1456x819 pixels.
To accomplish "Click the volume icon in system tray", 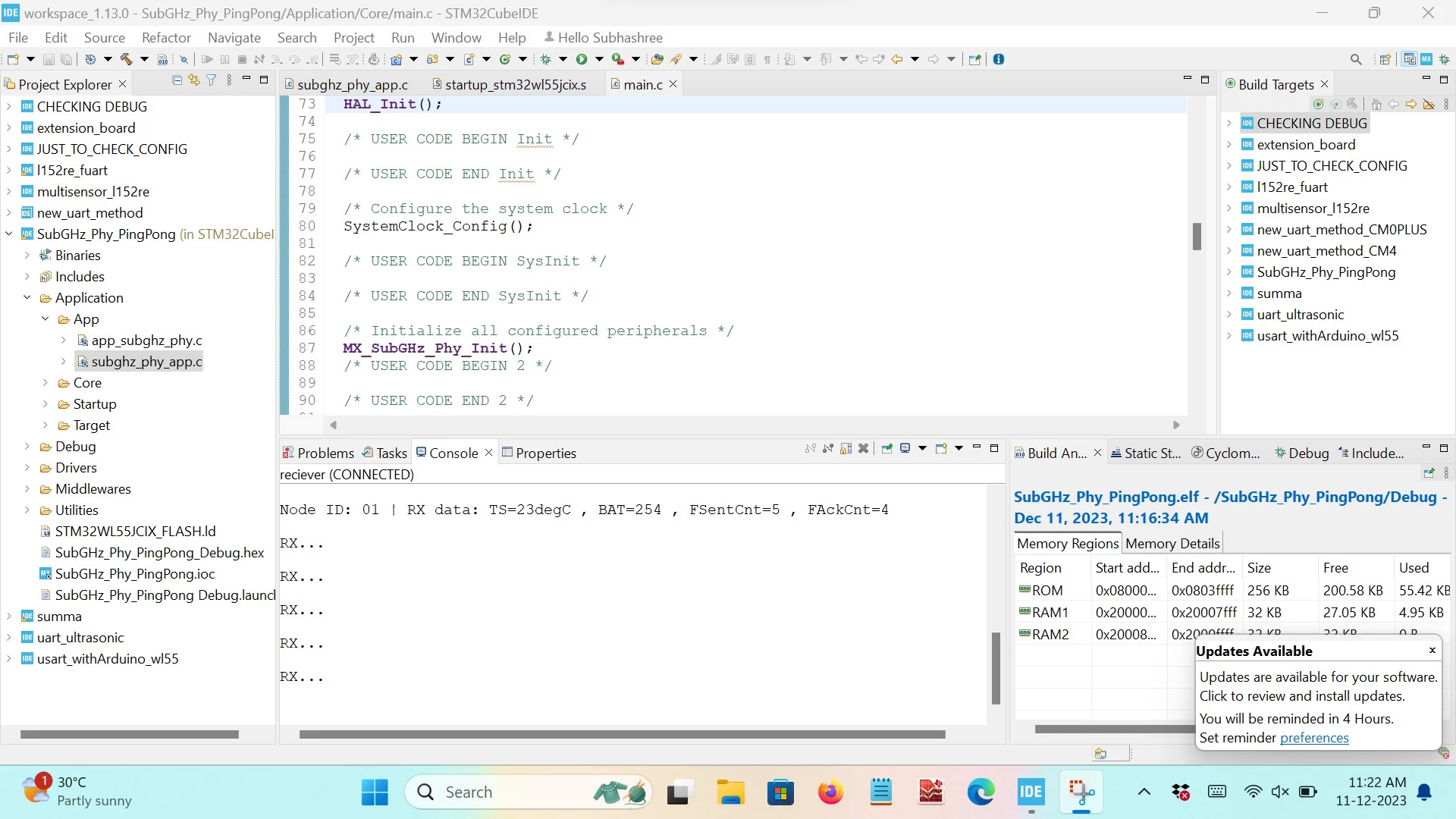I will pyautogui.click(x=1280, y=792).
